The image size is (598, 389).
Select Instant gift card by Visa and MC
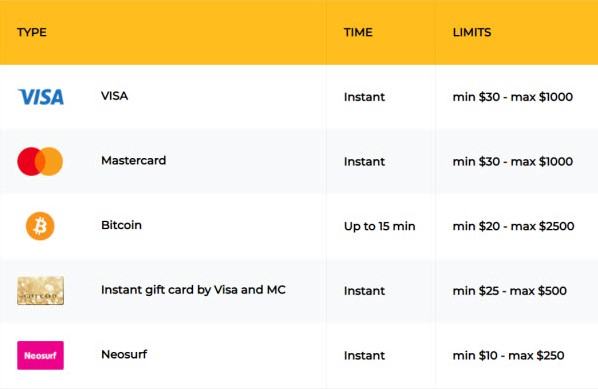(193, 290)
